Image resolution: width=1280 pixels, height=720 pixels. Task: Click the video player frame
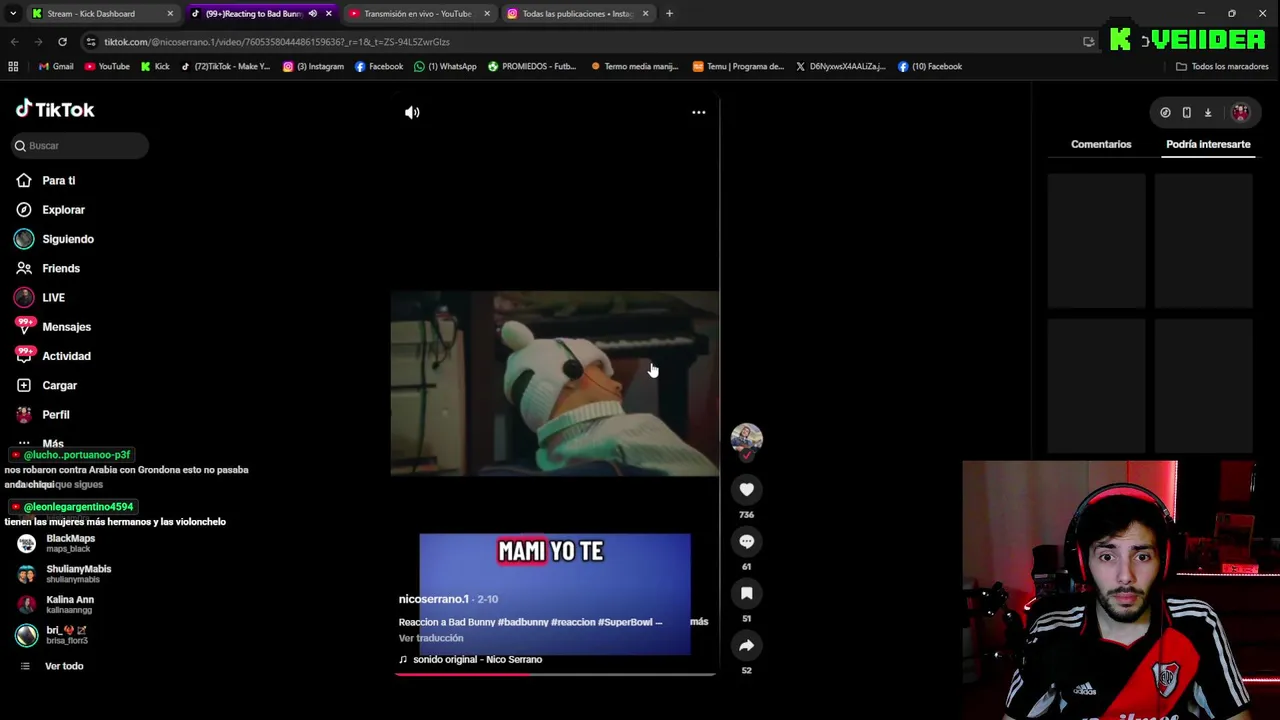pos(555,384)
